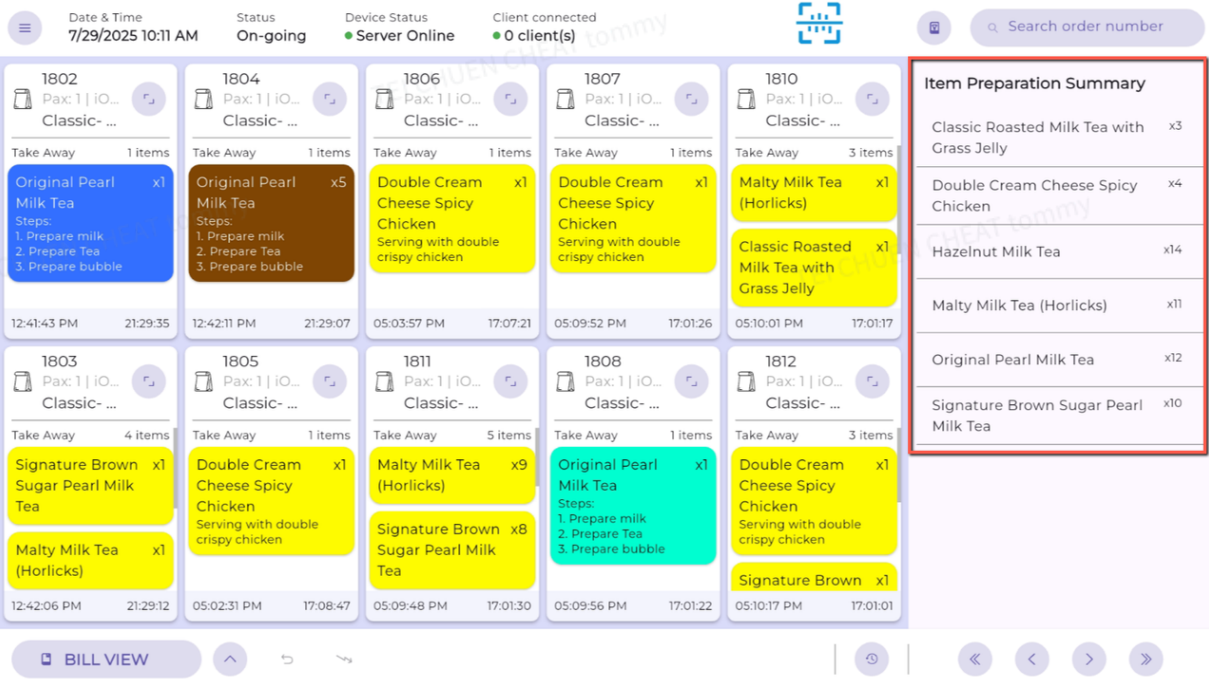Open the hamburger menu

tap(25, 28)
